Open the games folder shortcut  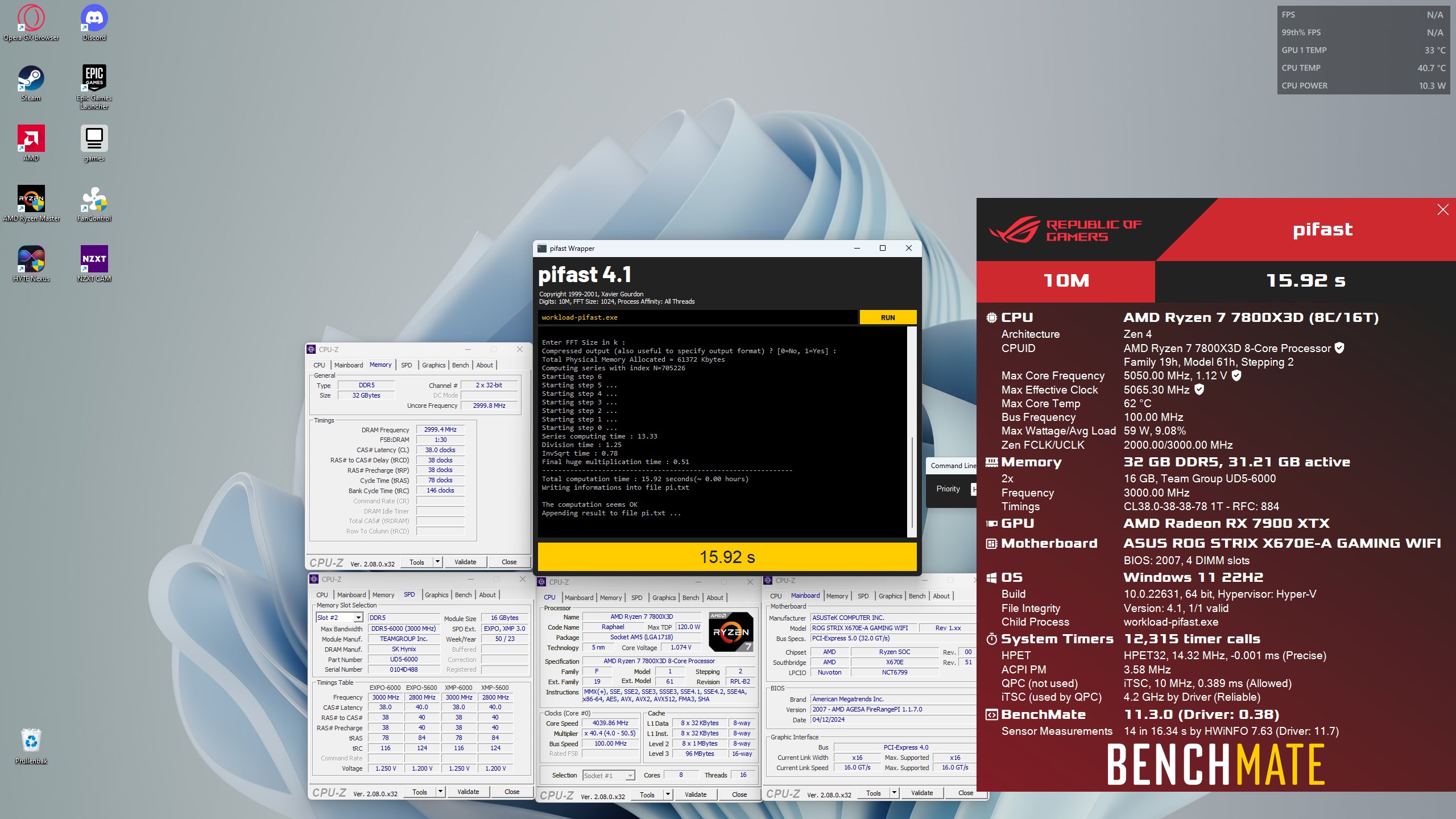click(94, 143)
